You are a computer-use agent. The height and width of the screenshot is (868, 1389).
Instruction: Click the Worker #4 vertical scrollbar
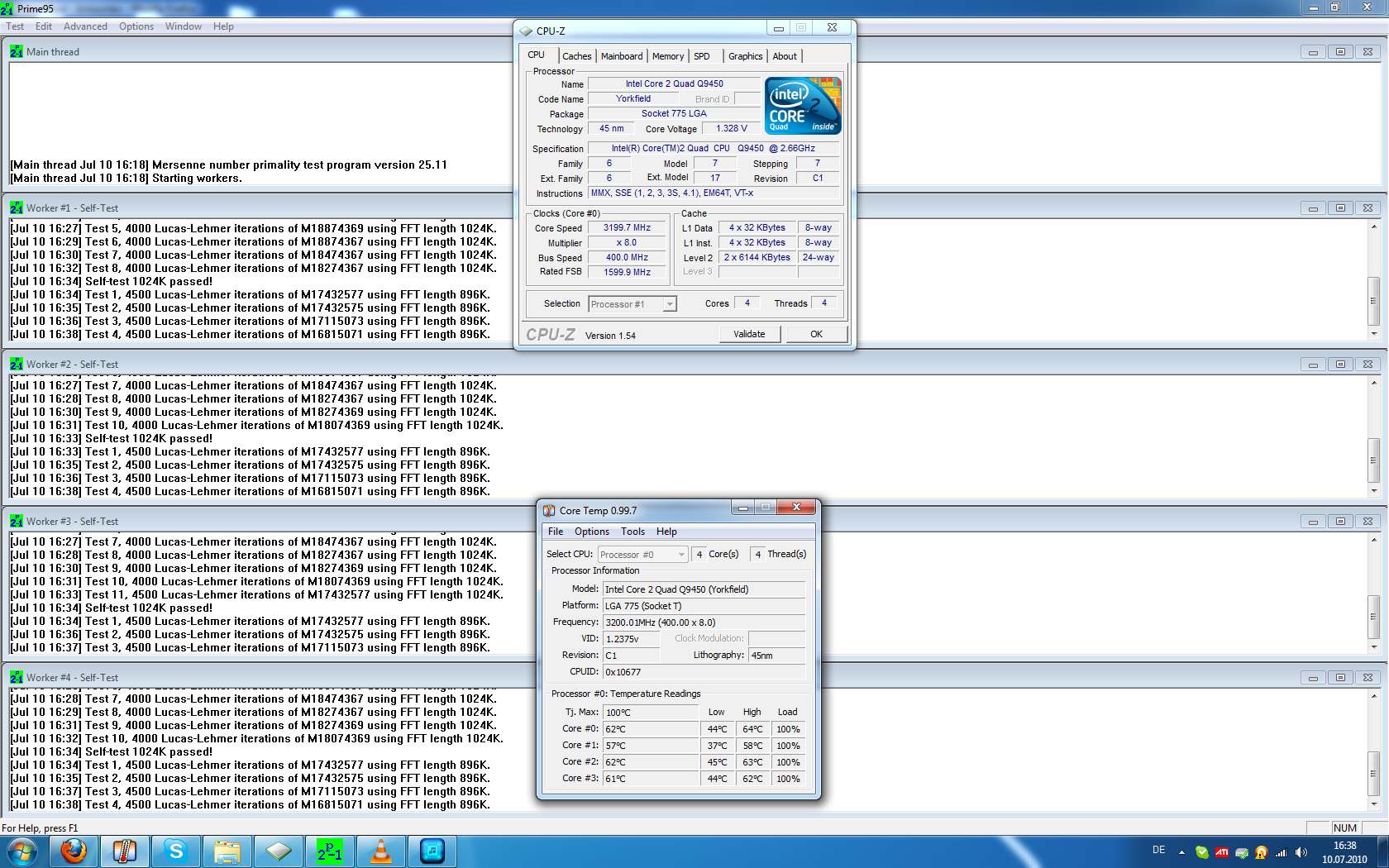1374,749
